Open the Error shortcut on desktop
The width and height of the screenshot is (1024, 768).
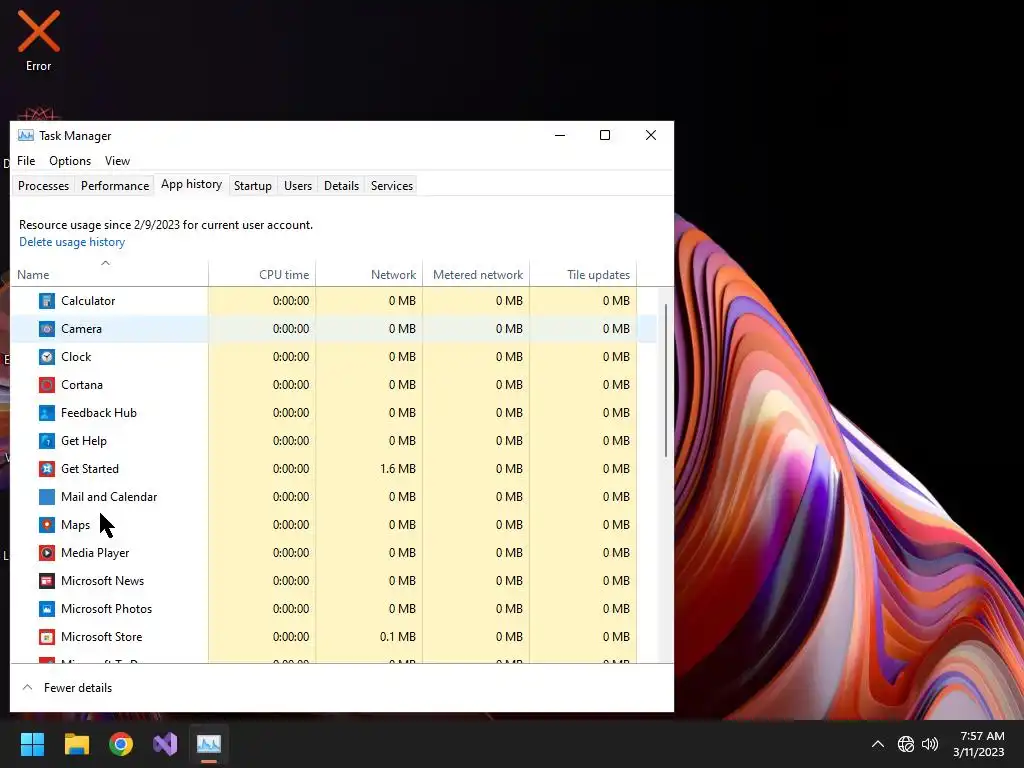click(39, 40)
